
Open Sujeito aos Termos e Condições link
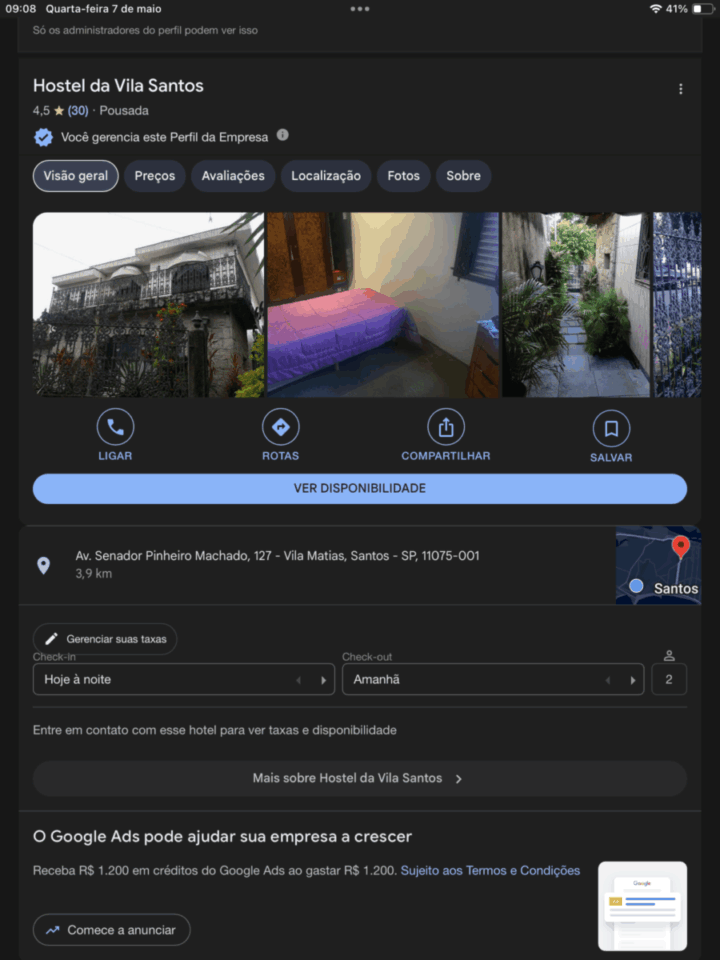click(490, 871)
